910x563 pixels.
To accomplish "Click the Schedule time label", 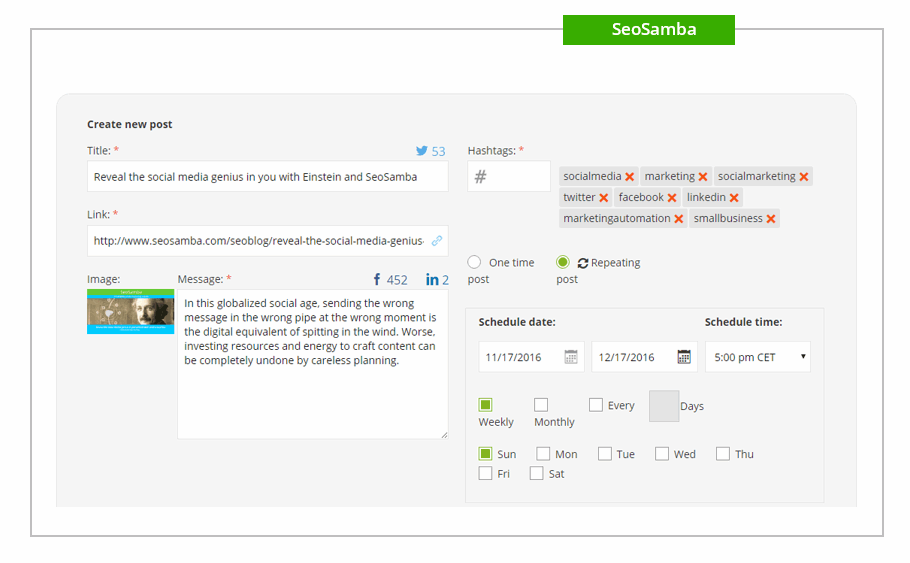I will coord(743,322).
